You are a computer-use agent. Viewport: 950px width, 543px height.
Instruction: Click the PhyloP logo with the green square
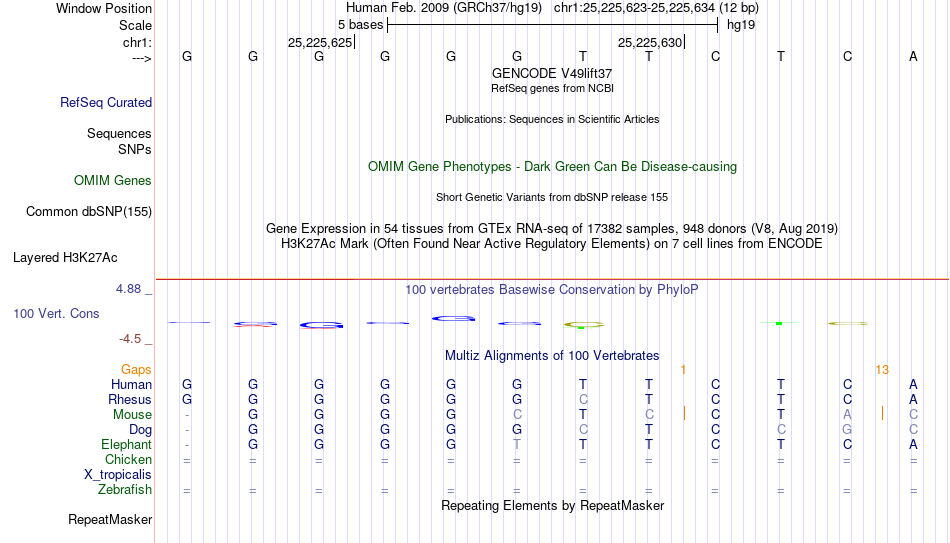779,323
